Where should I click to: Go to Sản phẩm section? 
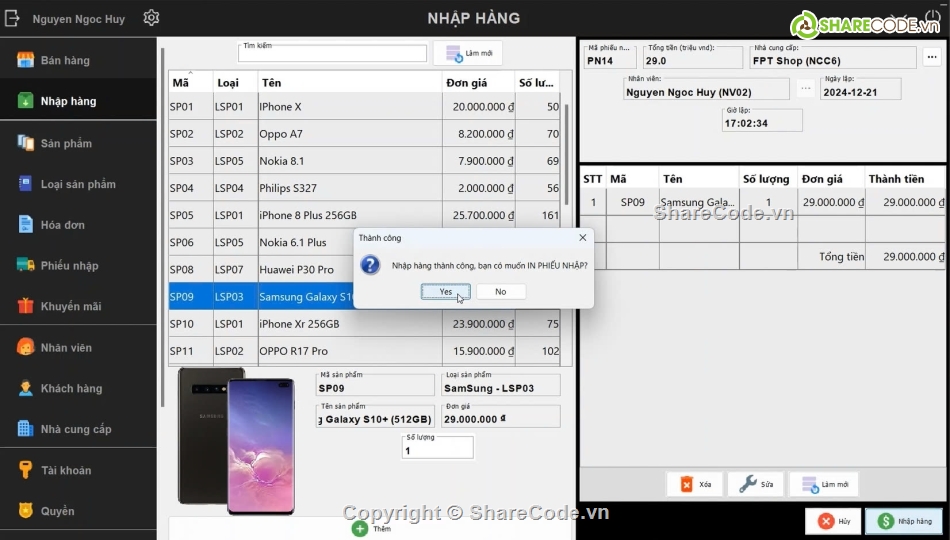[x=78, y=143]
